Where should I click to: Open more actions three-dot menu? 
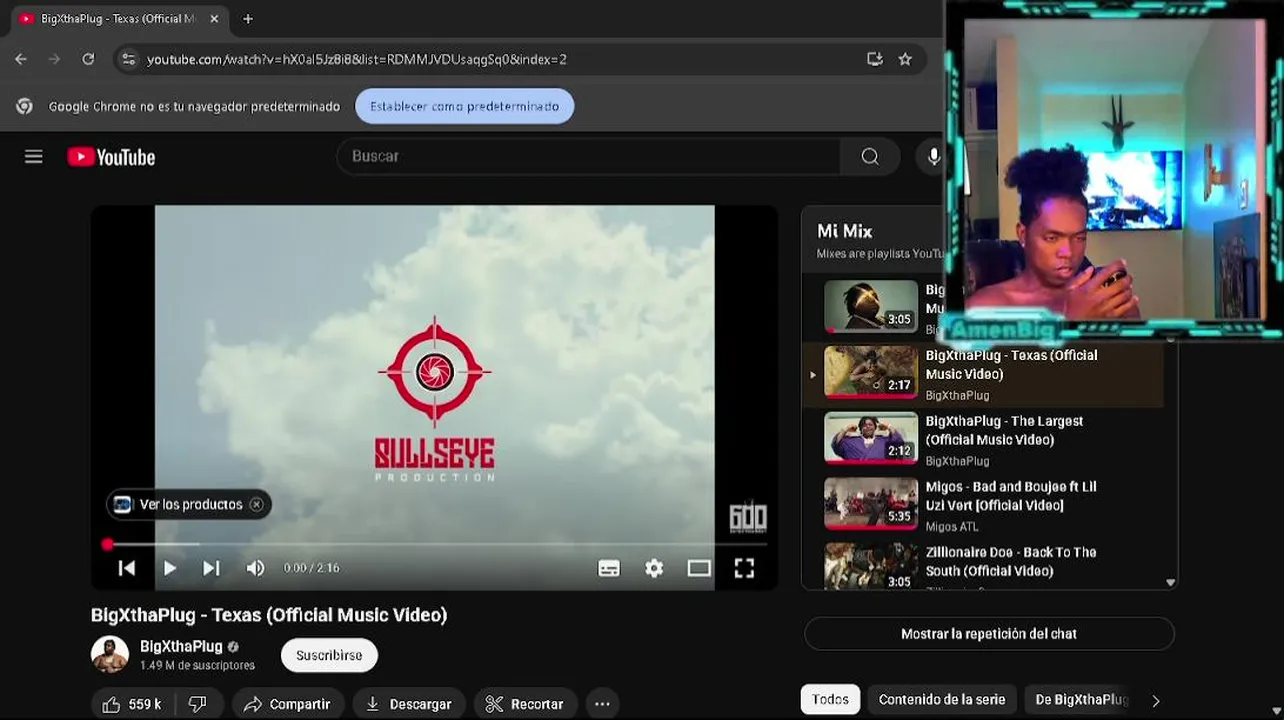tap(602, 704)
